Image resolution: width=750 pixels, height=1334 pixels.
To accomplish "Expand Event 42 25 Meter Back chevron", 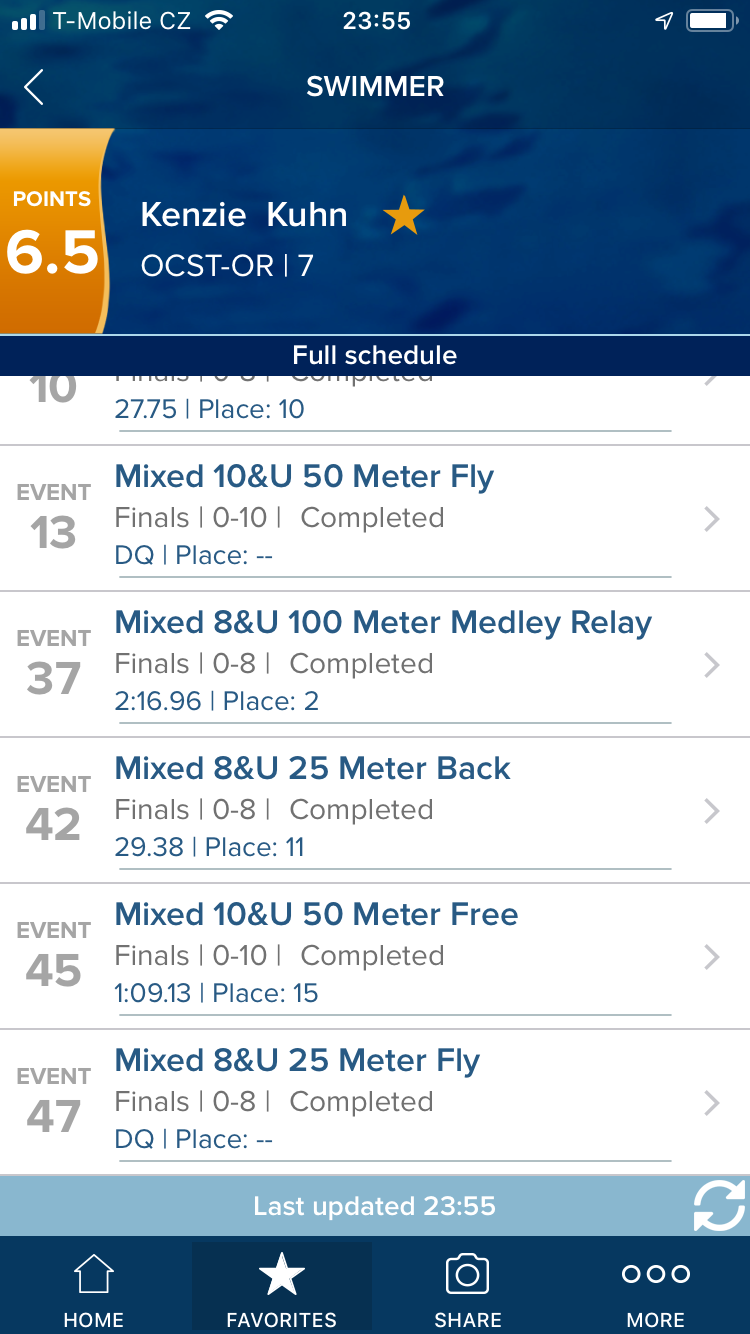I will (712, 810).
